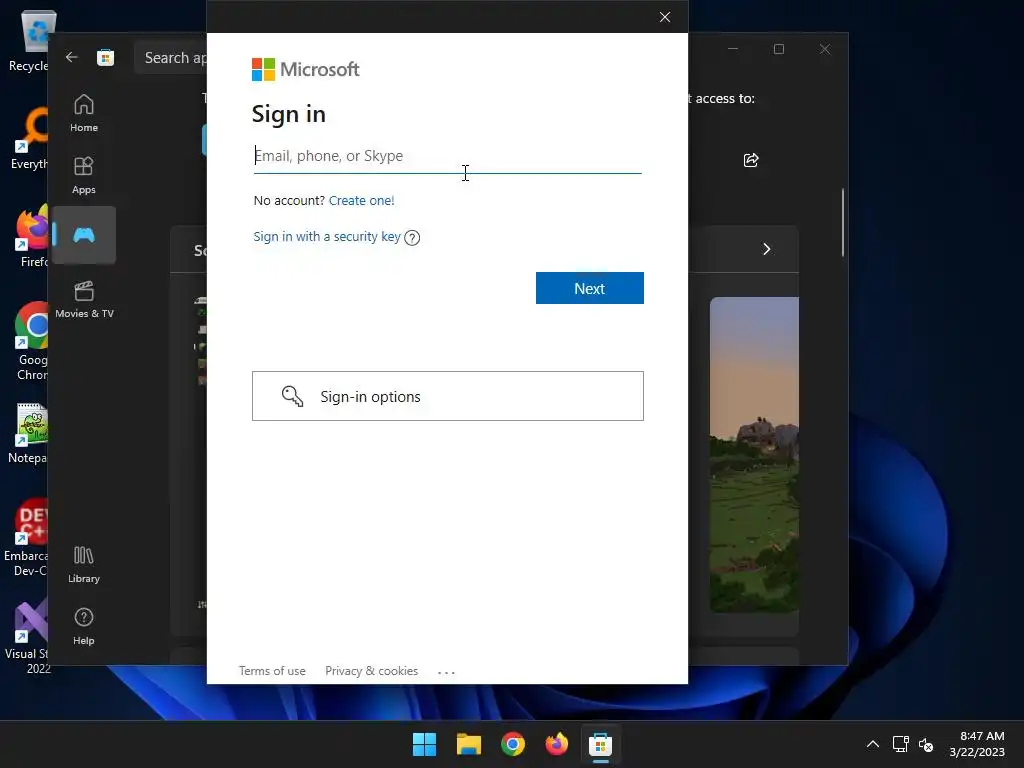Go to Home in Microsoft Store sidebar
This screenshot has width=1024, height=768.
[84, 113]
